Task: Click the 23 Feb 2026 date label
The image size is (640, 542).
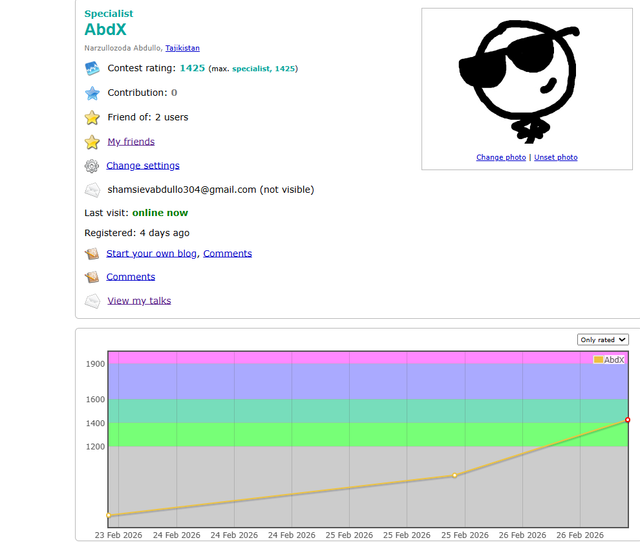Action: pos(118,535)
